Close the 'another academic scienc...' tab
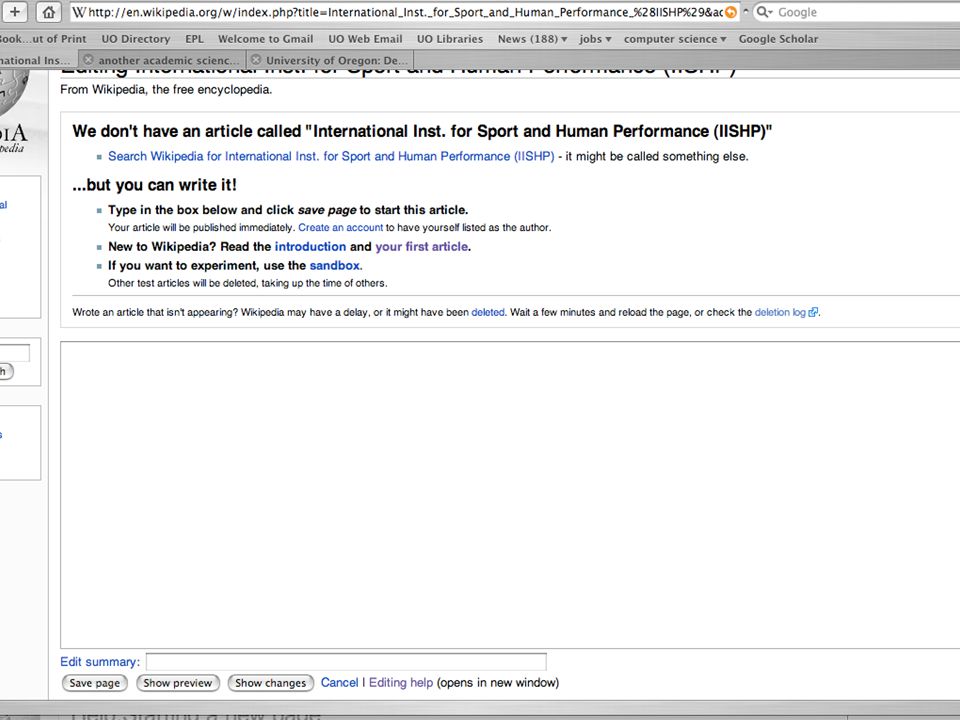This screenshot has height=720, width=960. coord(88,59)
